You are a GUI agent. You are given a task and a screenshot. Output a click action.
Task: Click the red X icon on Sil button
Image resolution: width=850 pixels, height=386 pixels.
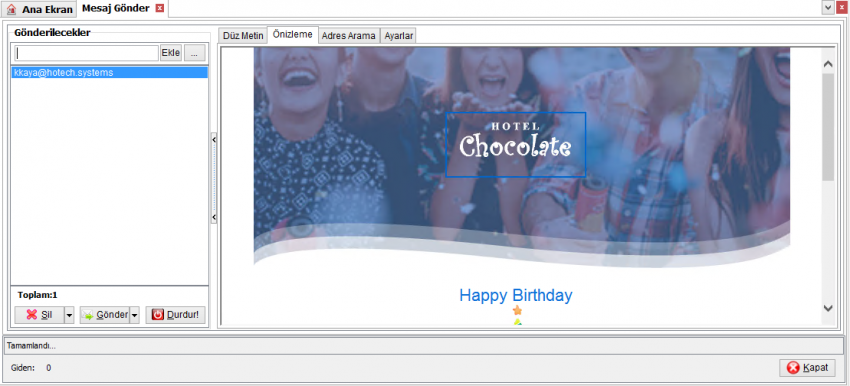point(32,315)
